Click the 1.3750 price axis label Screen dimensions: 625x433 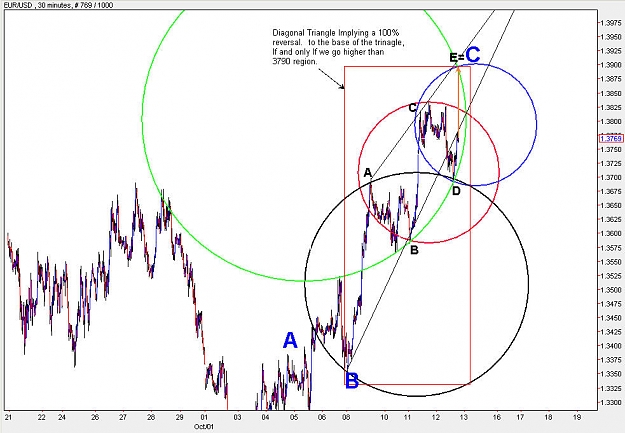[x=611, y=150]
